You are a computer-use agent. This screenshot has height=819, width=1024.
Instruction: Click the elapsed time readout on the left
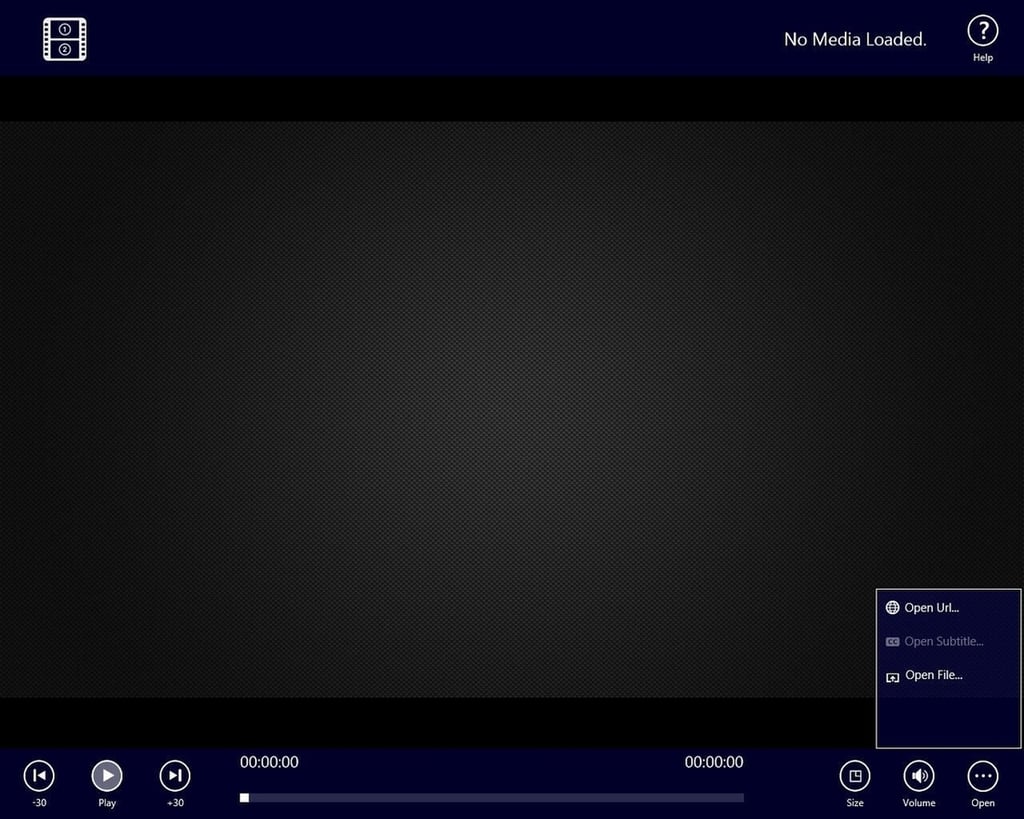point(269,762)
